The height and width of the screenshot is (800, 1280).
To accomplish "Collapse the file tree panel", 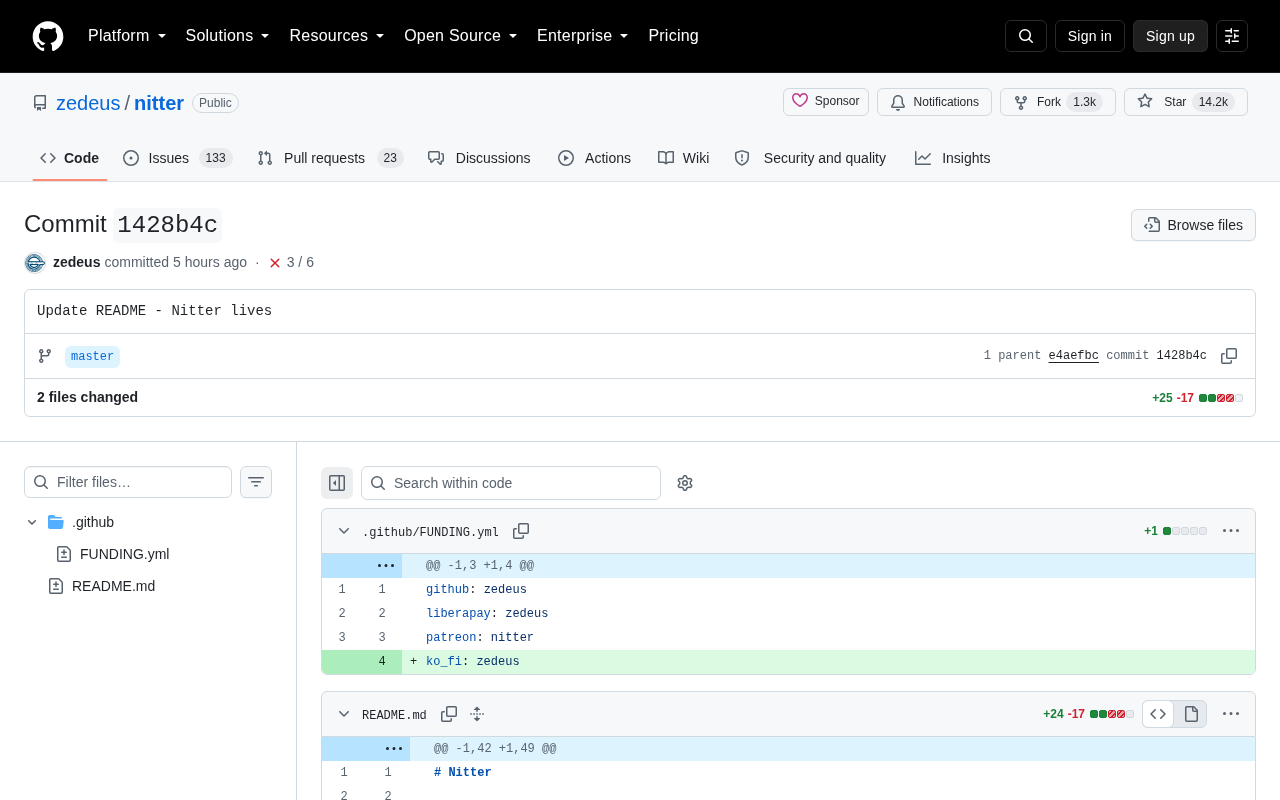I will click(337, 483).
